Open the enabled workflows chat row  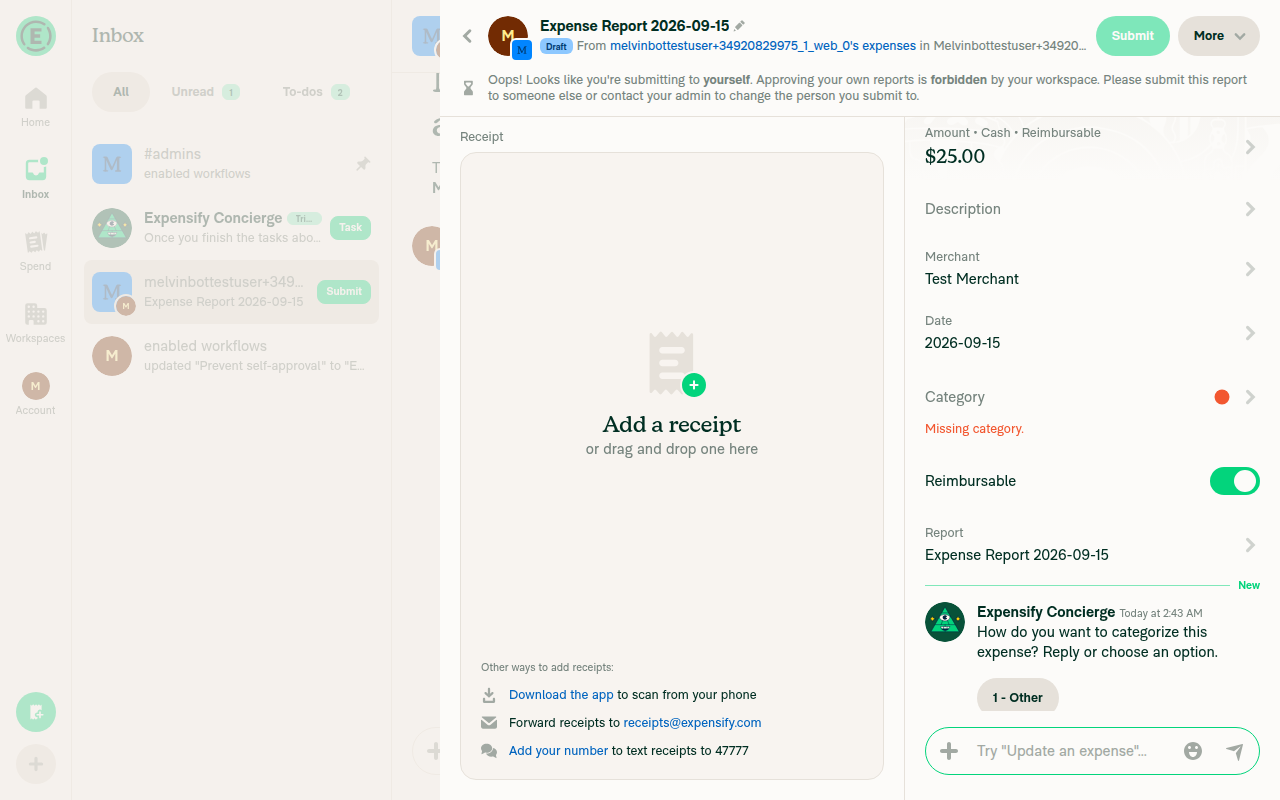point(231,356)
